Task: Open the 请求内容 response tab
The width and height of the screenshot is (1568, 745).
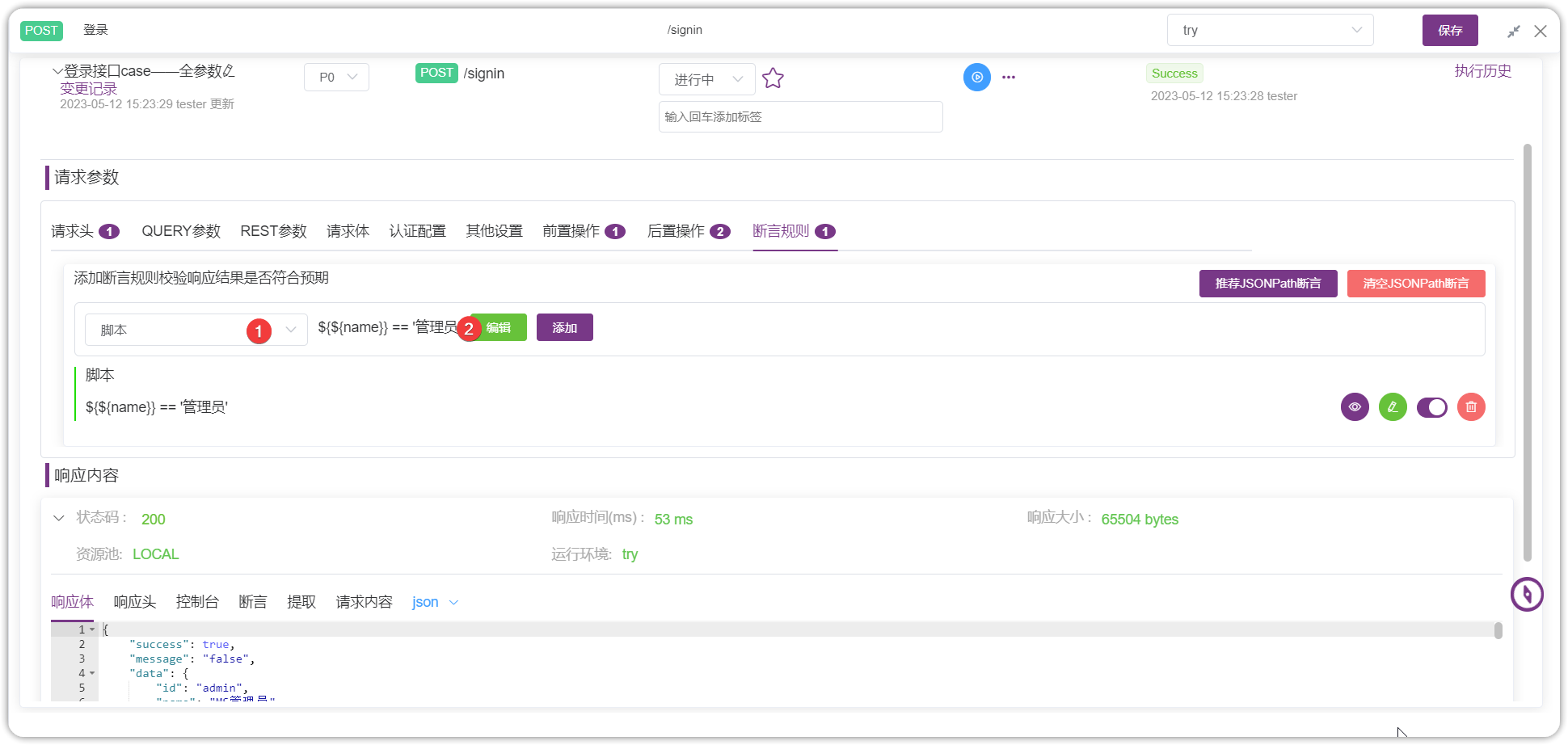Action: 364,603
